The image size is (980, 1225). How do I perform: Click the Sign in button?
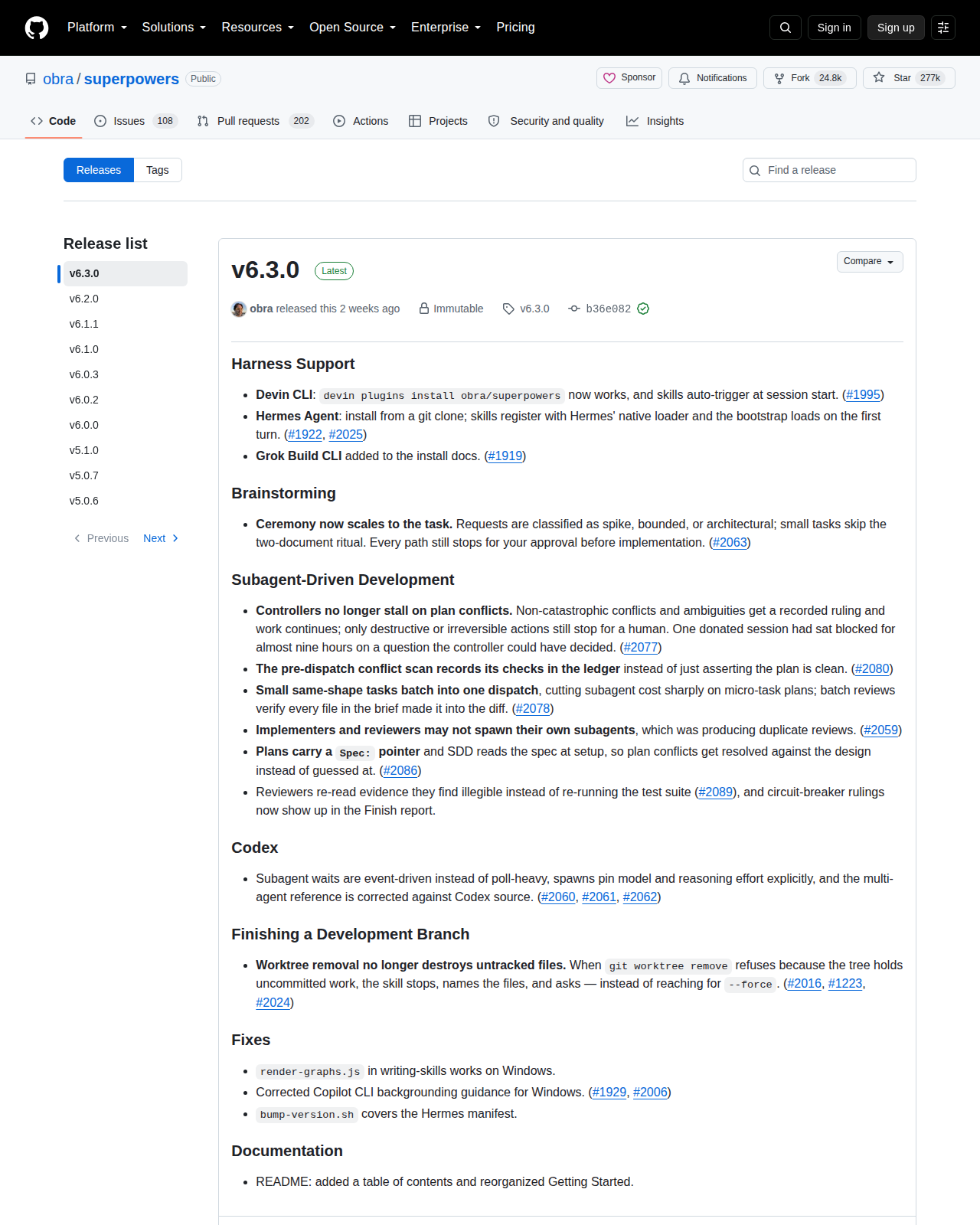[x=835, y=28]
